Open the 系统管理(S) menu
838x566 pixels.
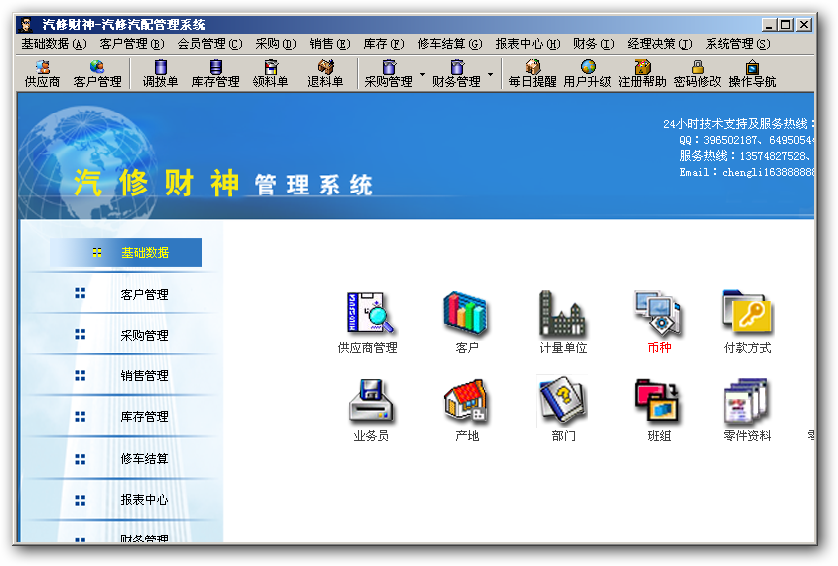(738, 44)
